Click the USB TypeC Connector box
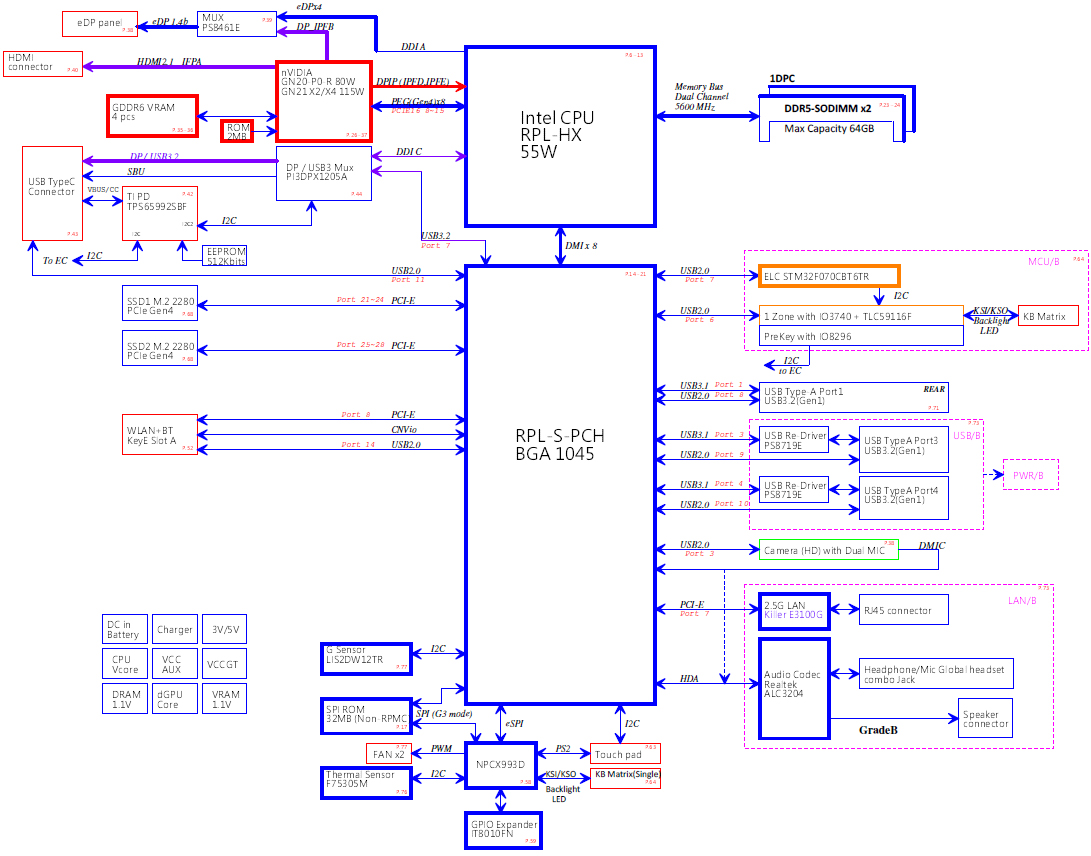Viewport: 1091px width, 856px height. point(52,192)
